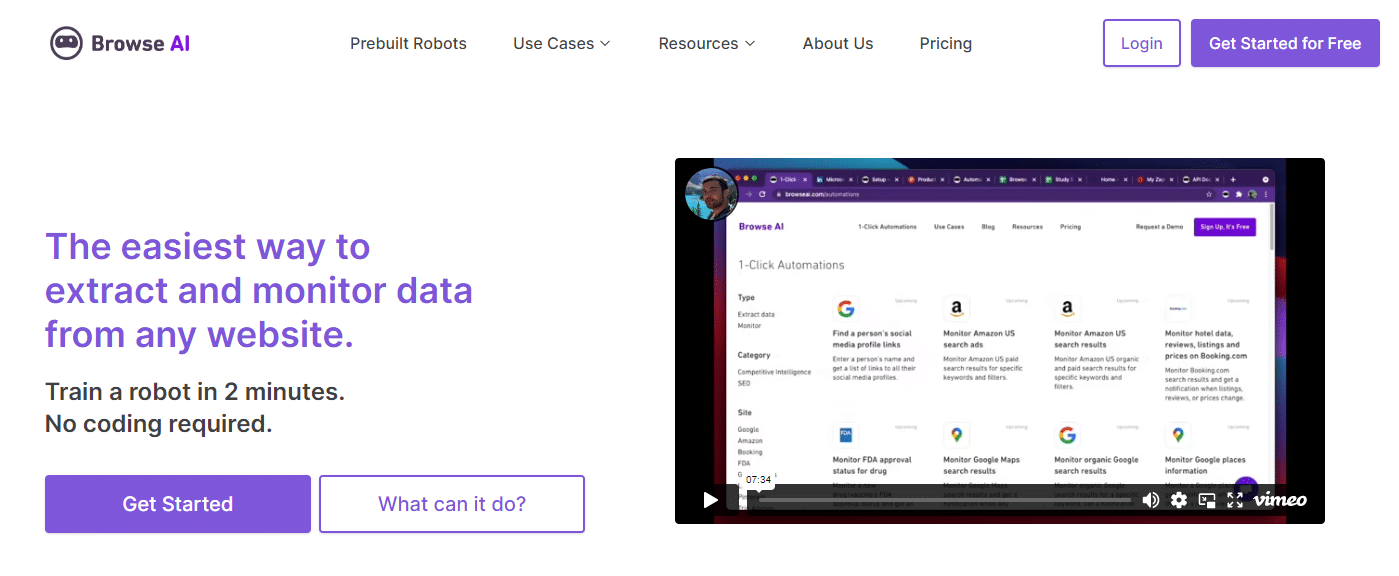Viewport: 1399px width, 576px height.
Task: Open video settings gear
Action: coord(1179,500)
